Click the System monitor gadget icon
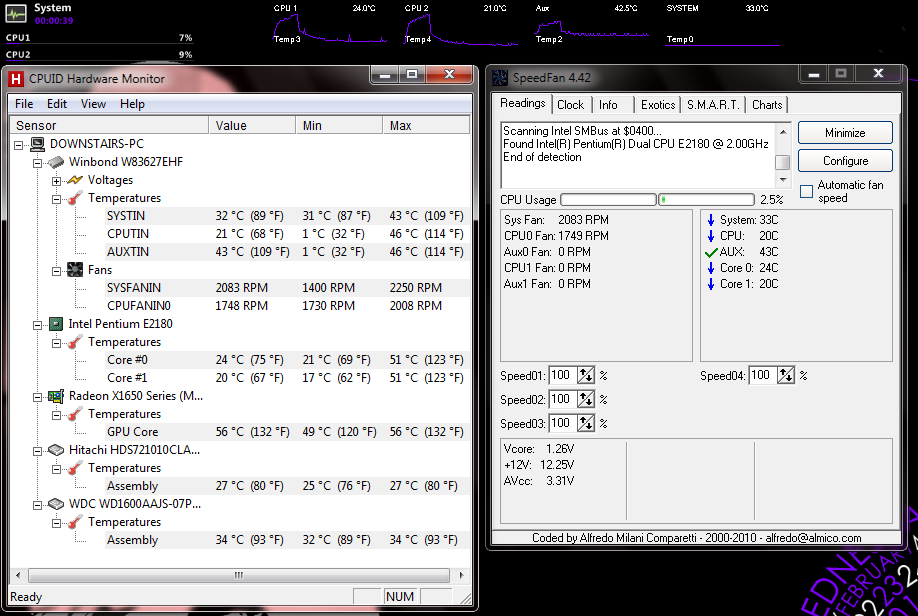The height and width of the screenshot is (616, 918). click(x=16, y=13)
